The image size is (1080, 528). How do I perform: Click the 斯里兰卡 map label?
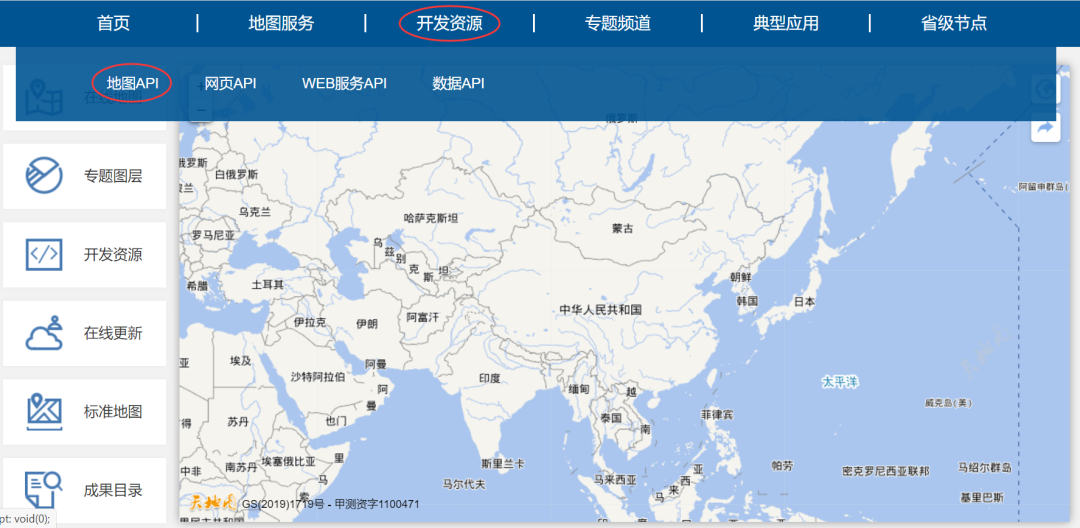[x=503, y=463]
